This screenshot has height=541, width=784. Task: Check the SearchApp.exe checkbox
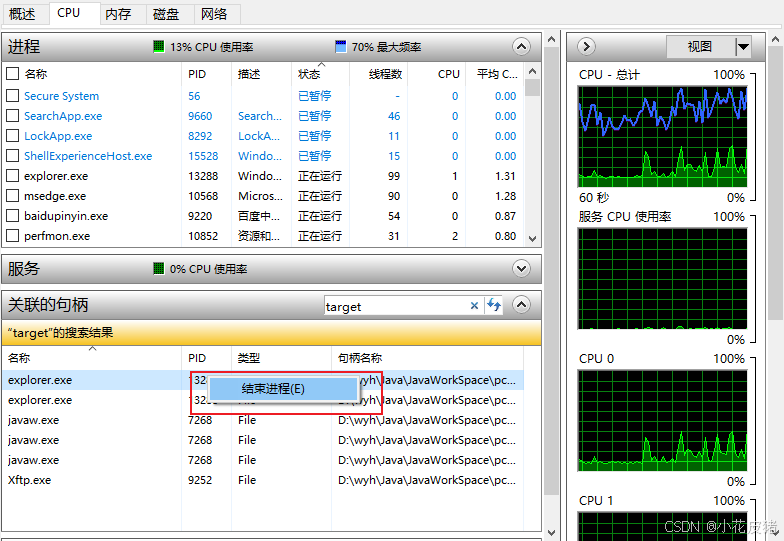[x=12, y=116]
